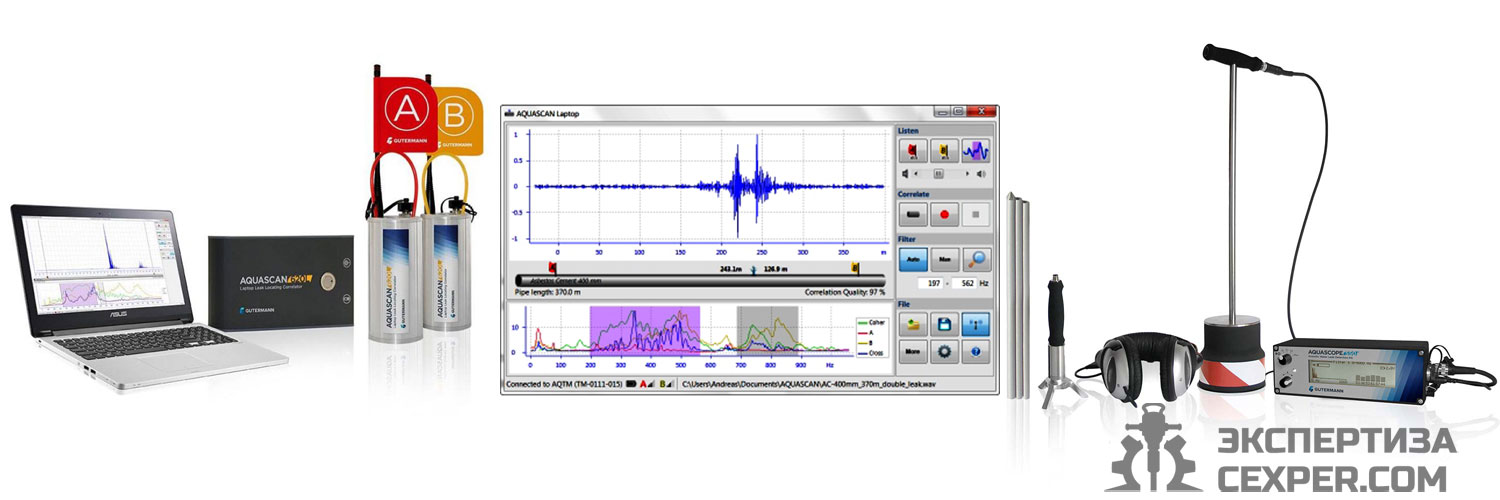The width and height of the screenshot is (1500, 500).
Task: Save recording with the floppy disk icon
Action: click(x=944, y=324)
